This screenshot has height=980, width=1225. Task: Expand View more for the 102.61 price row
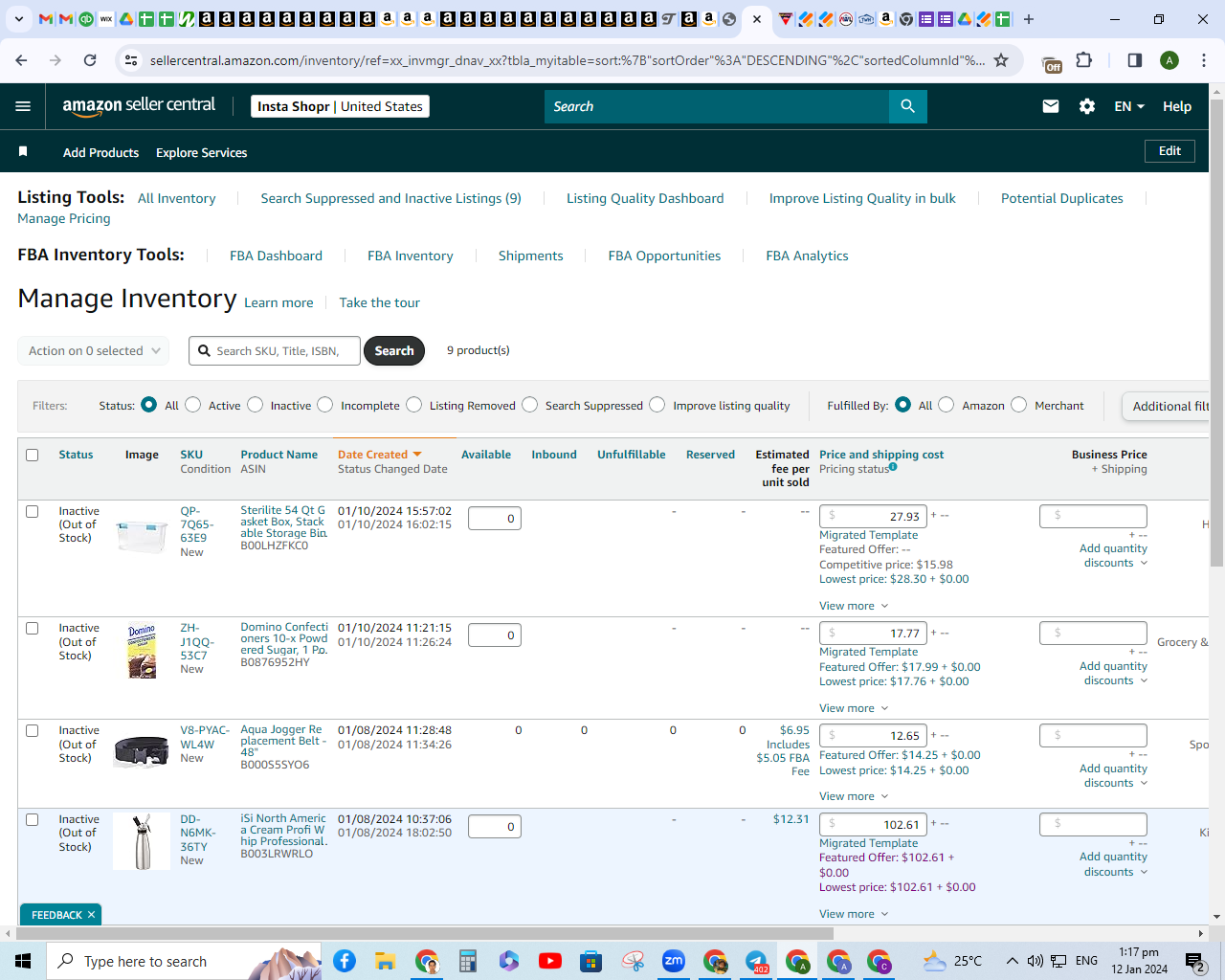tap(854, 914)
